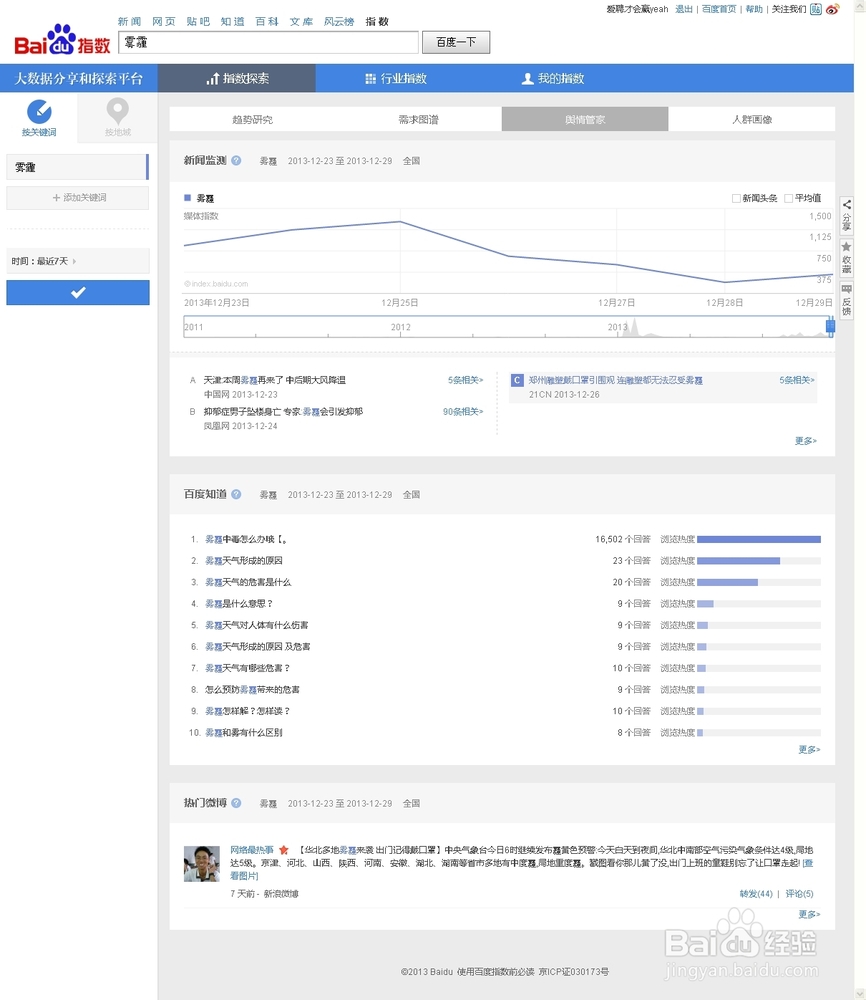
Task: Expand 5条相关 for Zhengzhou news
Action: pyautogui.click(x=797, y=380)
